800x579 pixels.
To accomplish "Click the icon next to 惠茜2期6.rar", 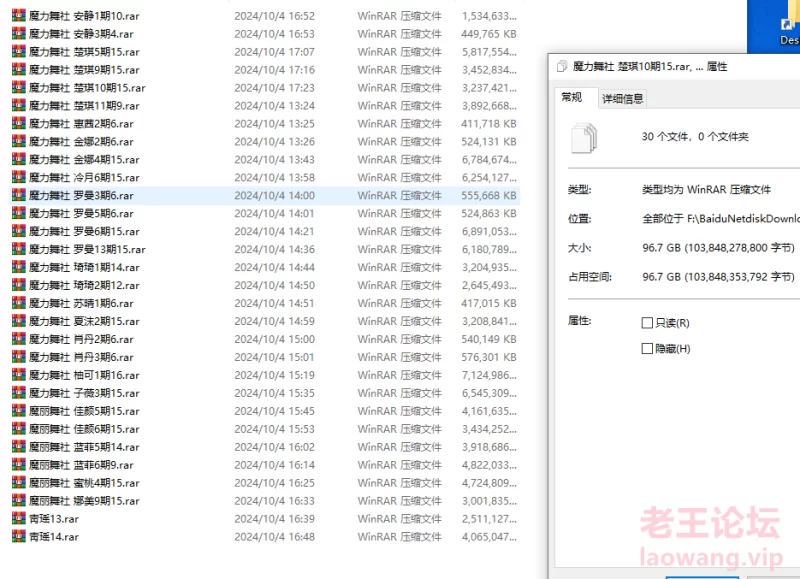I will coord(19,123).
